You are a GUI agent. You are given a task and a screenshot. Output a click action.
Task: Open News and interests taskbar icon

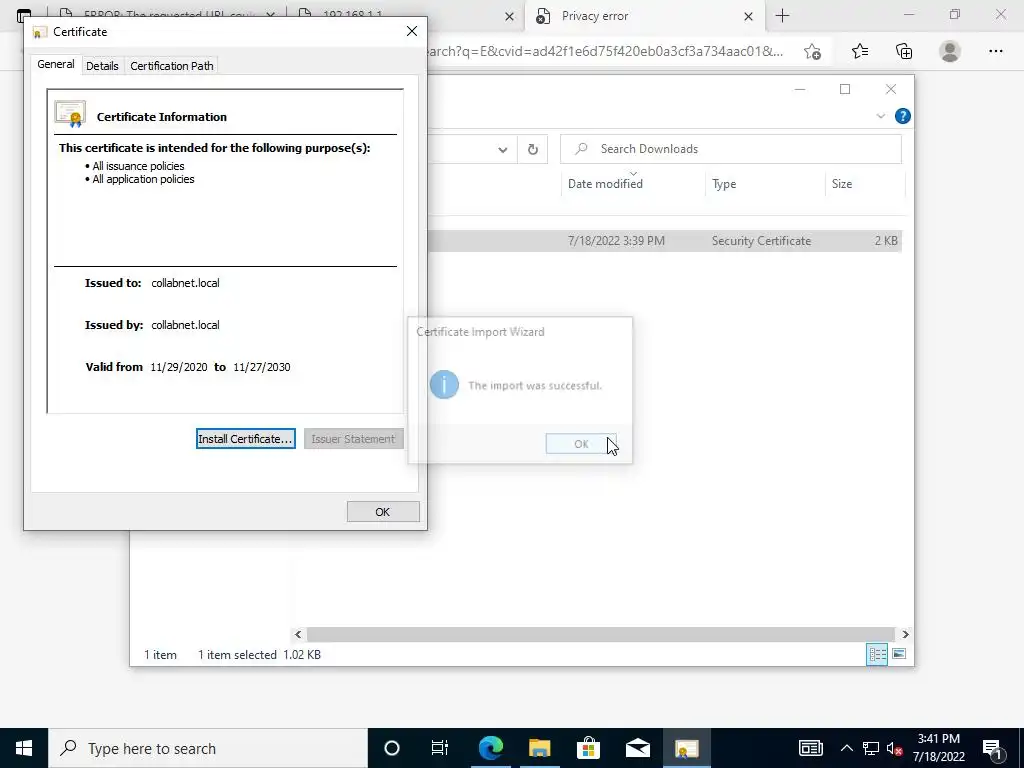tap(810, 748)
